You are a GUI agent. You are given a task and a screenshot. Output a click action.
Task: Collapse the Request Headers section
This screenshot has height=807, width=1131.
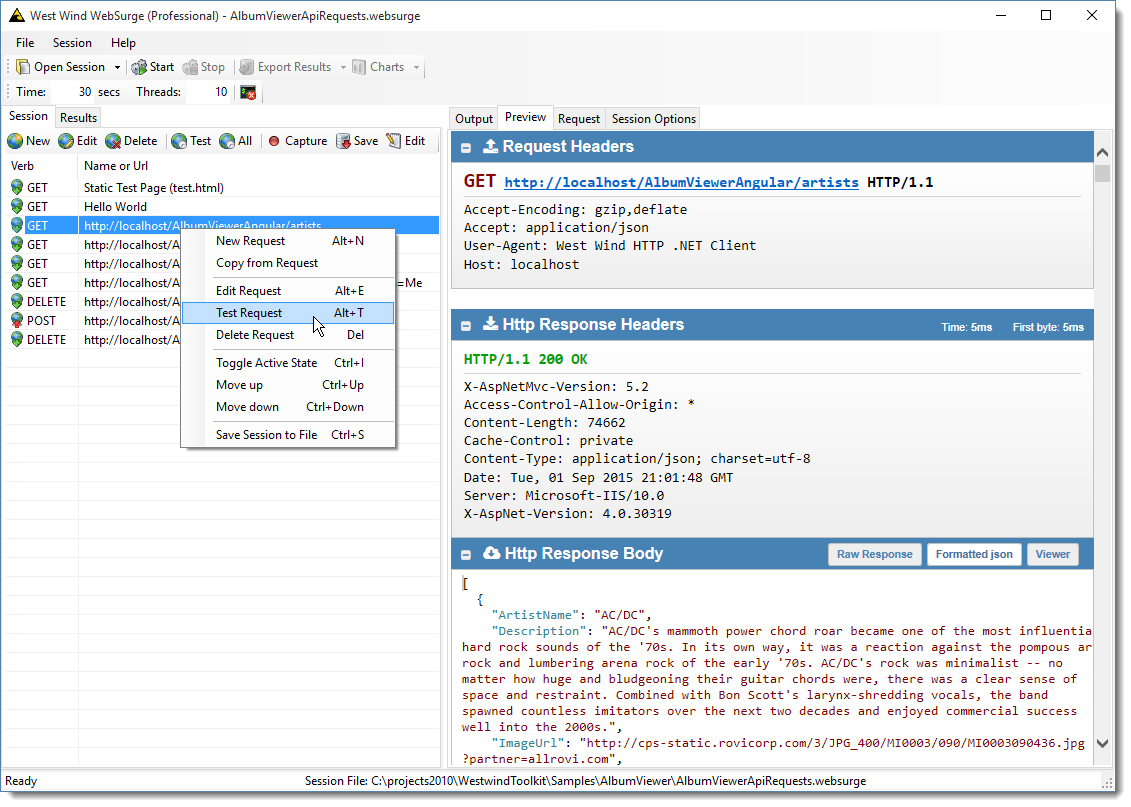pyautogui.click(x=466, y=148)
